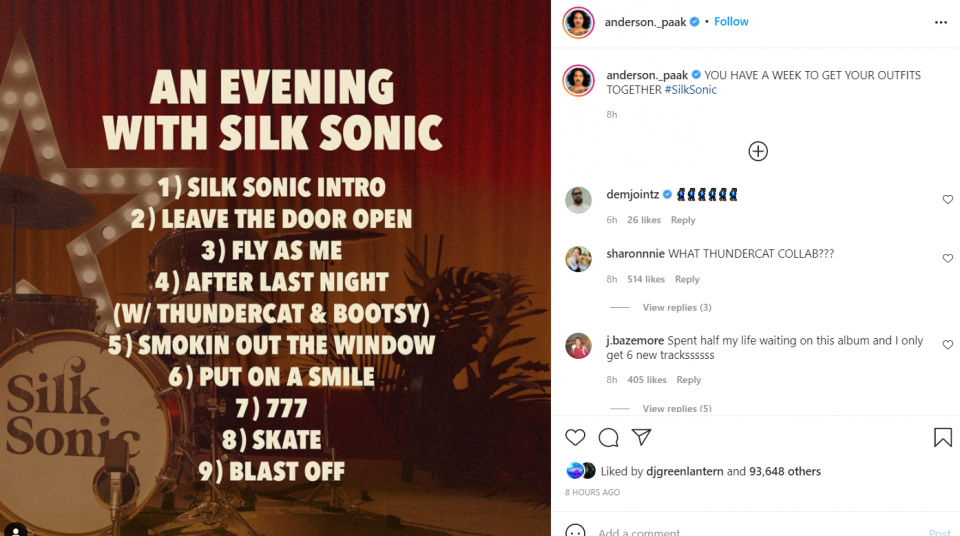The height and width of the screenshot is (536, 960).
Task: Open anderson._paak profile picture in header
Action: [x=579, y=23]
